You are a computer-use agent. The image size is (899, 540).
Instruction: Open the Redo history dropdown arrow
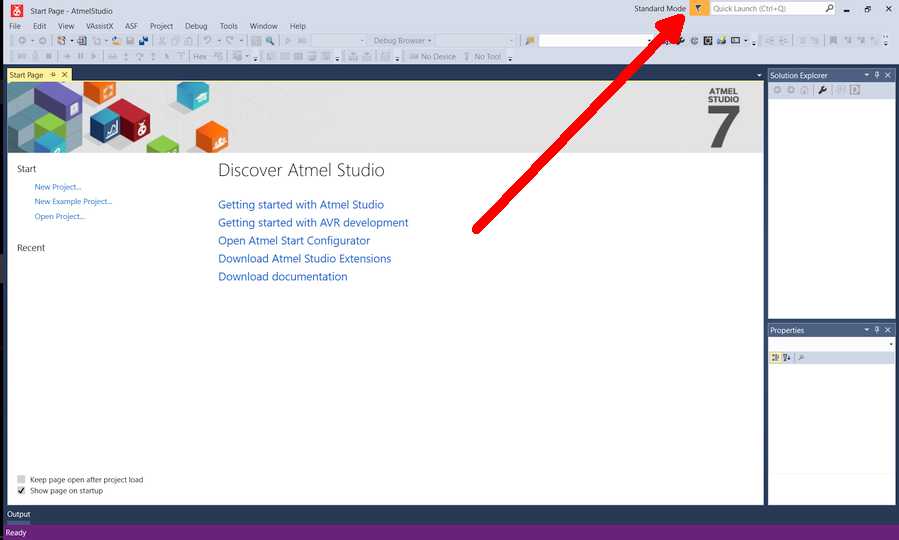point(241,41)
